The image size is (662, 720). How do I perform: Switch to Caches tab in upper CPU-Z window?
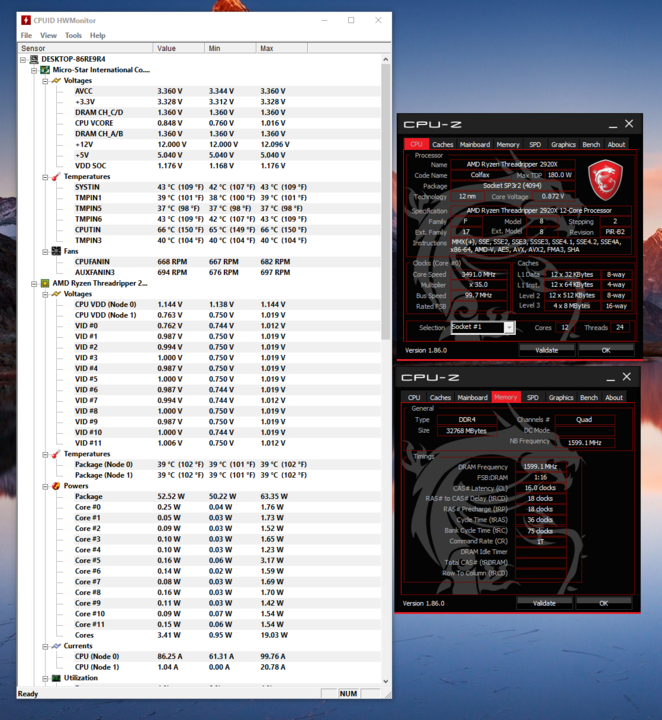[443, 144]
